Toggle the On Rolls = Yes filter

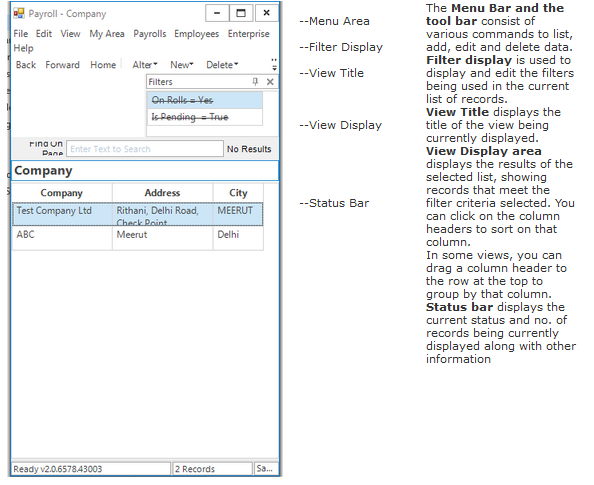tap(205, 100)
